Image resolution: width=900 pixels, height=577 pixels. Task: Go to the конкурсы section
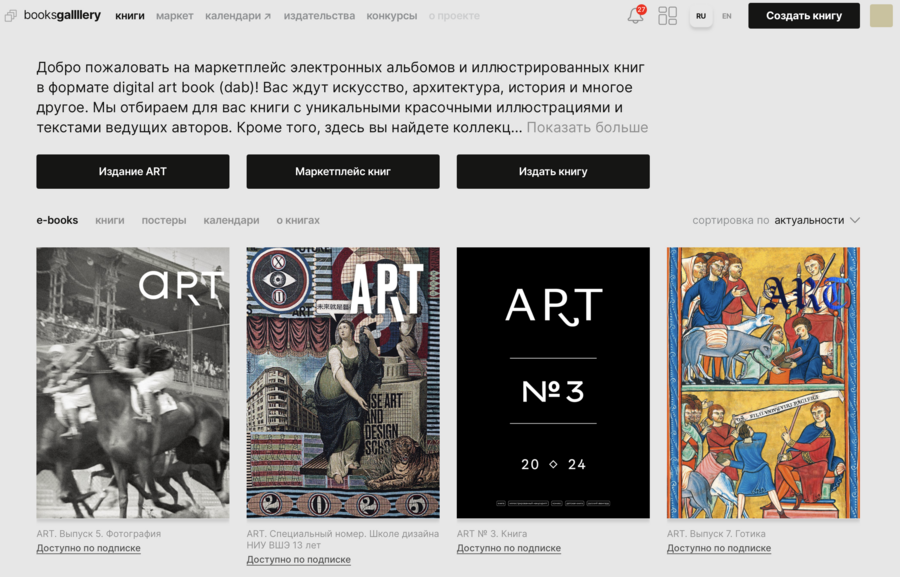391,16
